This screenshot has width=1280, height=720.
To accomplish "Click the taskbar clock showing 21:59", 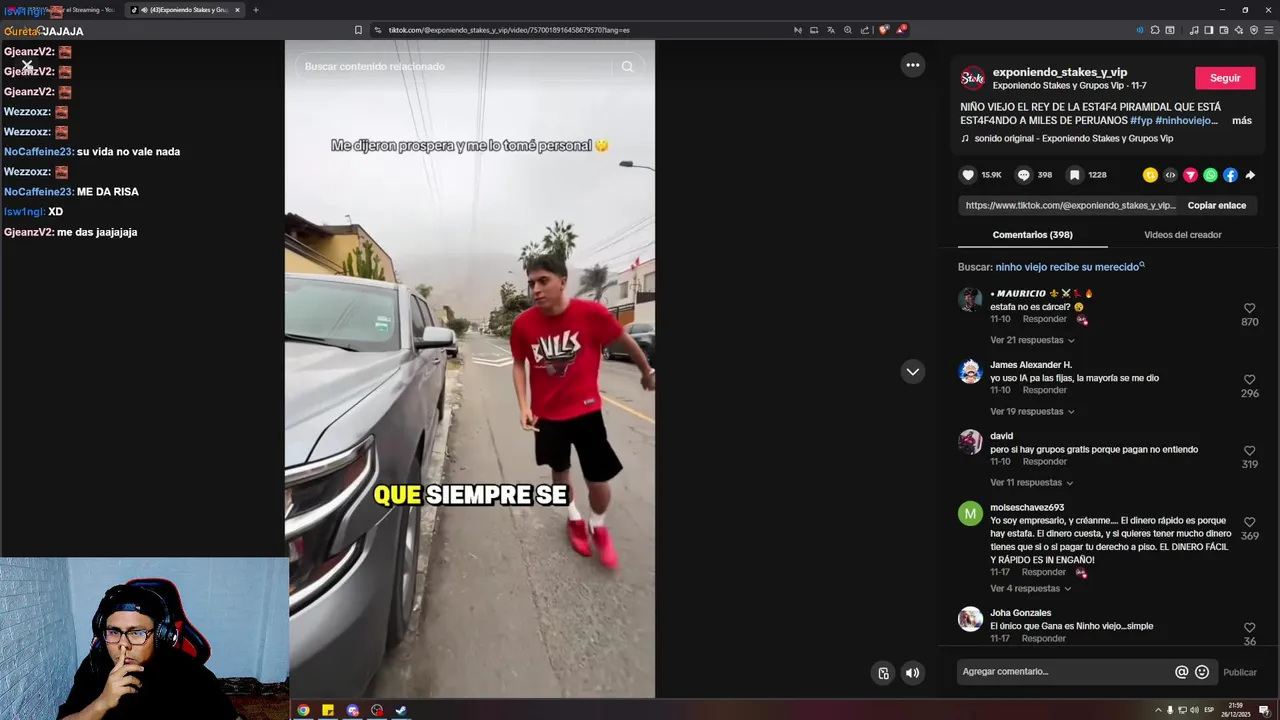I will tap(1236, 710).
